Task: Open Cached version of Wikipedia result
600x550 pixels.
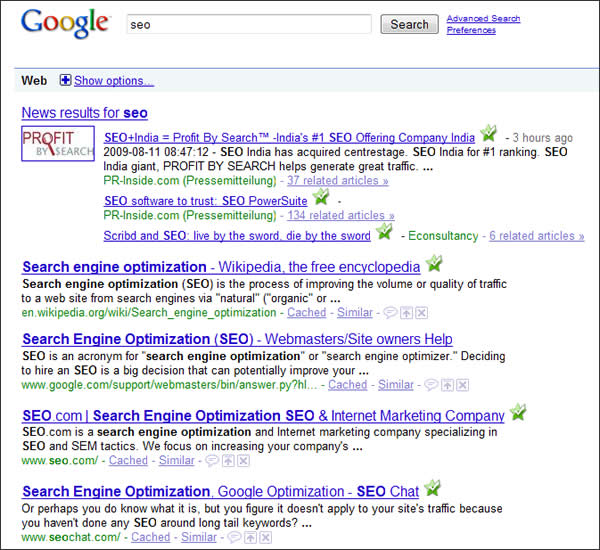Action: tap(306, 313)
